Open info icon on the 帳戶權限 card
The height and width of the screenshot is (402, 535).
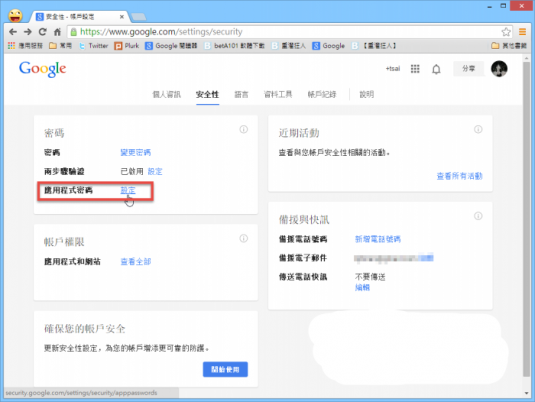click(243, 238)
